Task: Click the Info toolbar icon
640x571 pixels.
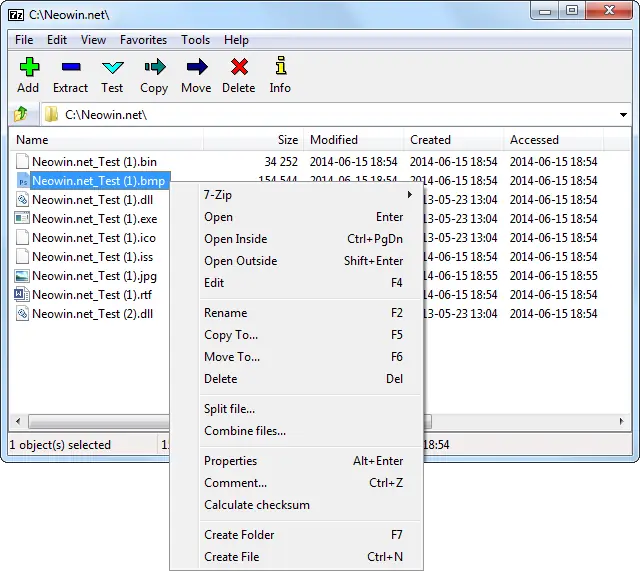Action: [x=281, y=66]
